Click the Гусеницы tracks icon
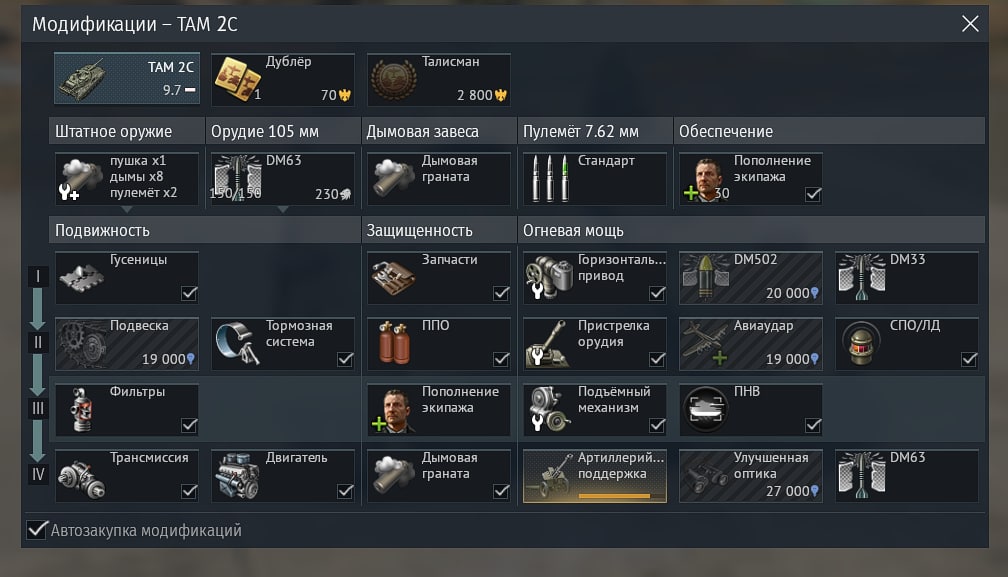 tap(82, 278)
